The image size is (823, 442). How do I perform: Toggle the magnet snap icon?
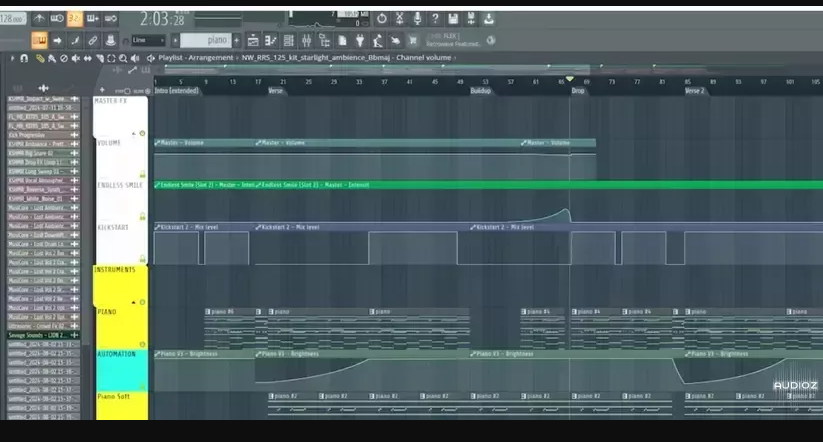[x=24, y=58]
